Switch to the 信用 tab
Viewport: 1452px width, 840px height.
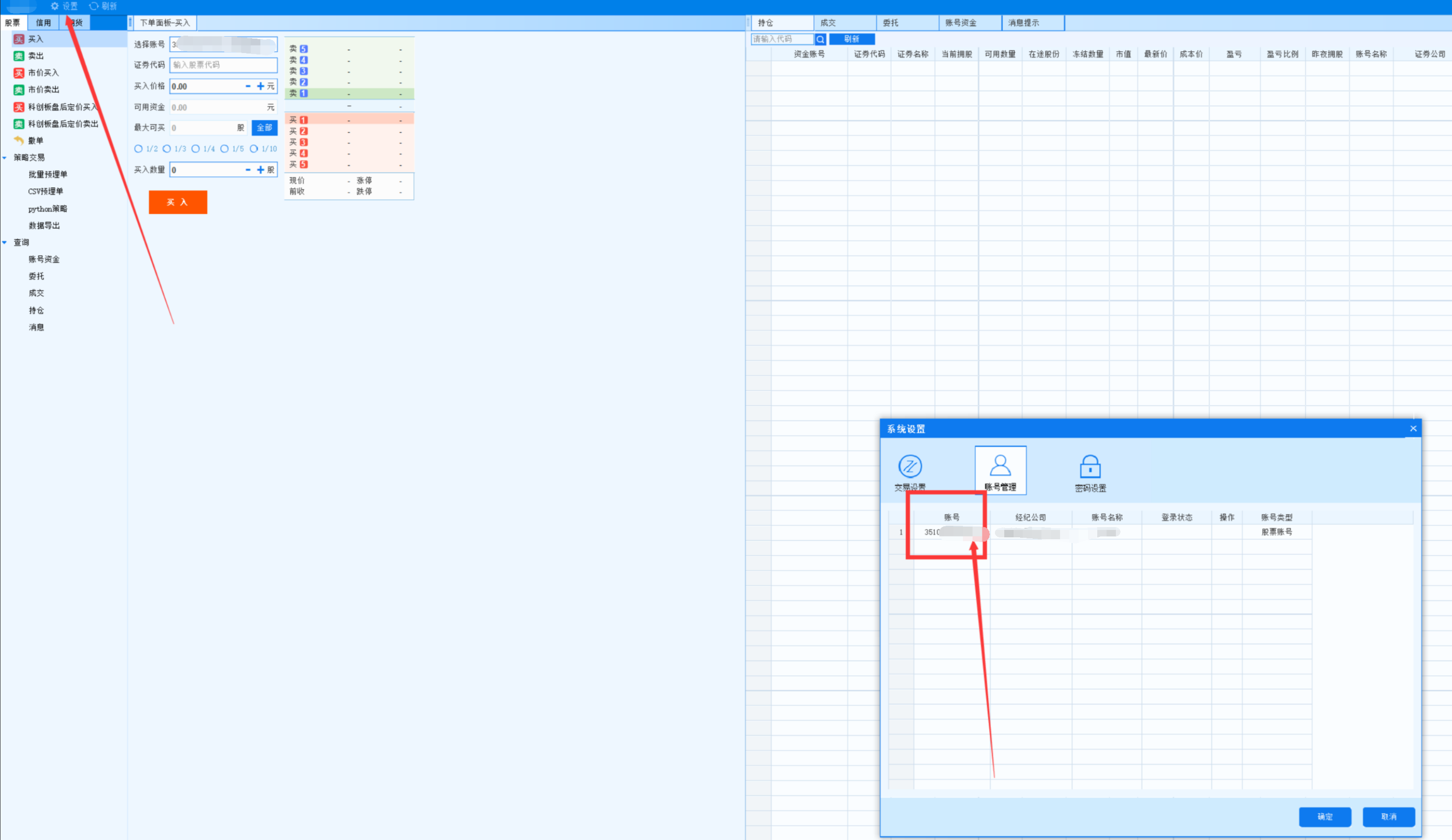point(43,23)
